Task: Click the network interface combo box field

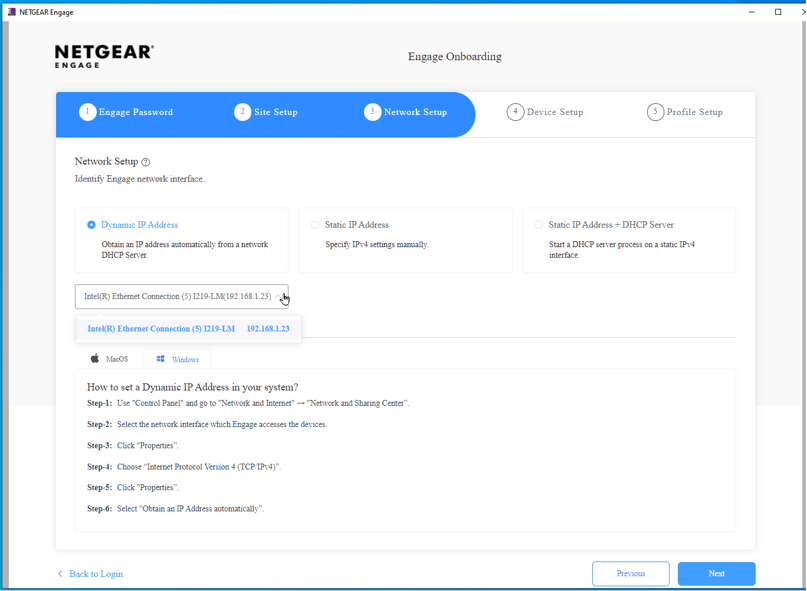Action: tap(175, 296)
